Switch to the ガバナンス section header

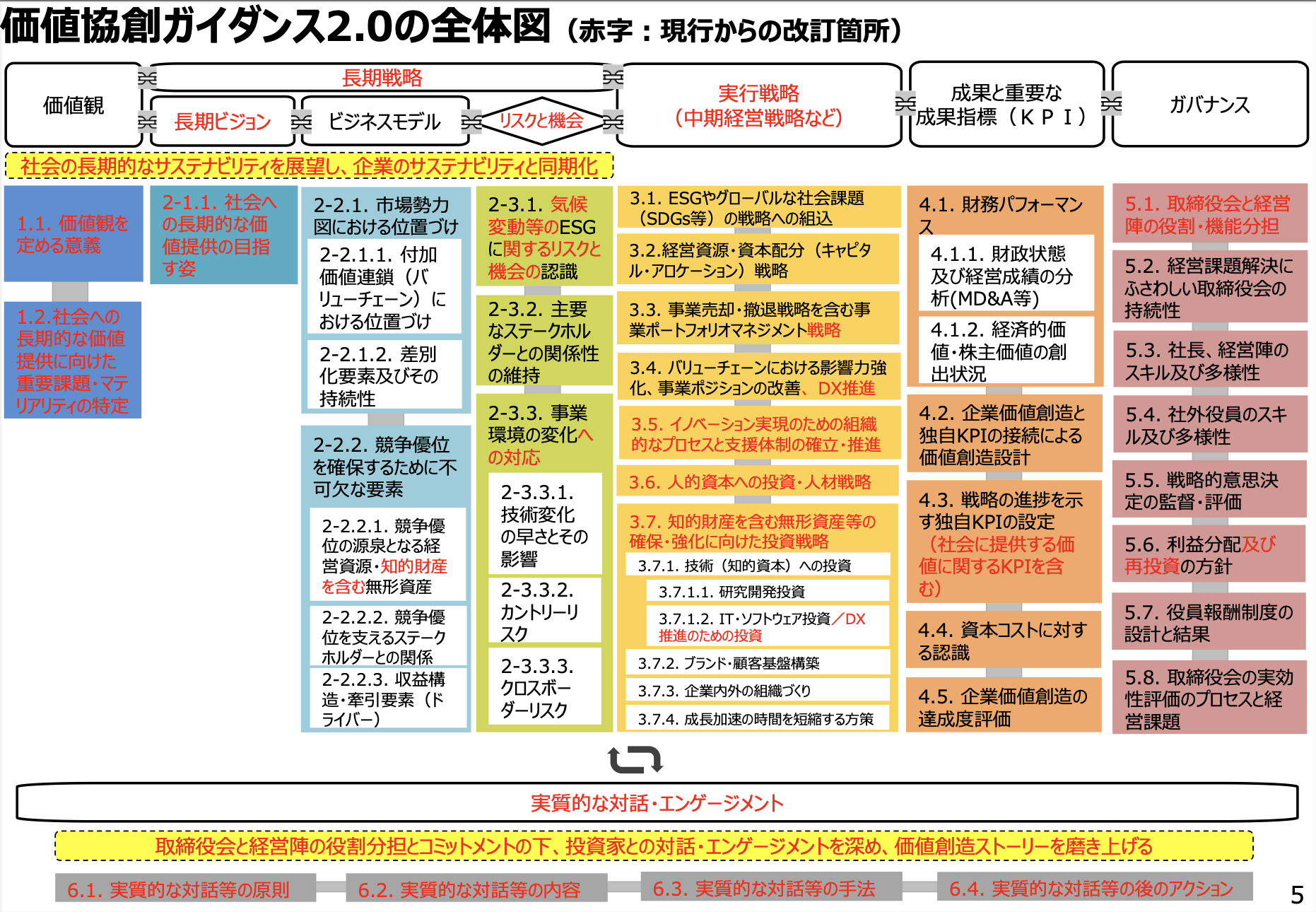(1209, 104)
